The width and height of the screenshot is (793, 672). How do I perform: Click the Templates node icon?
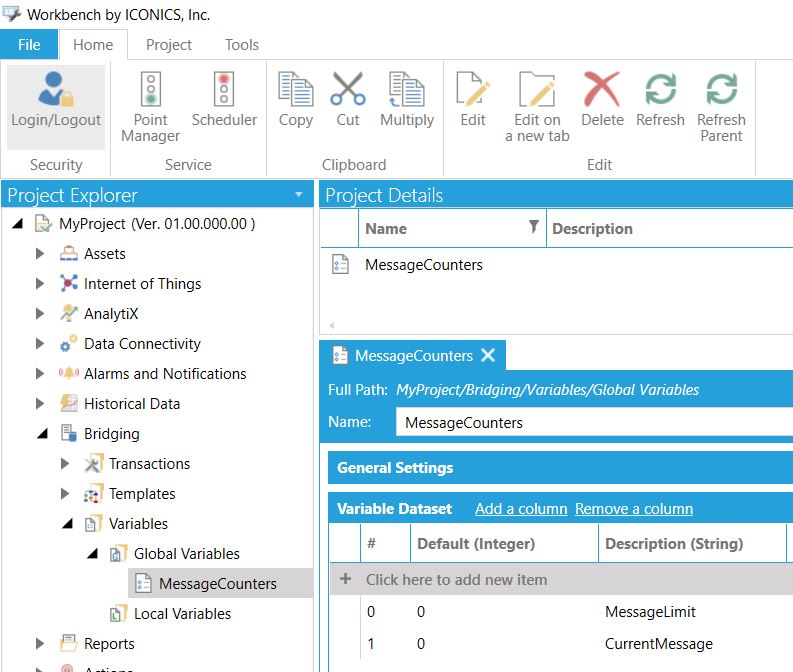pos(94,494)
